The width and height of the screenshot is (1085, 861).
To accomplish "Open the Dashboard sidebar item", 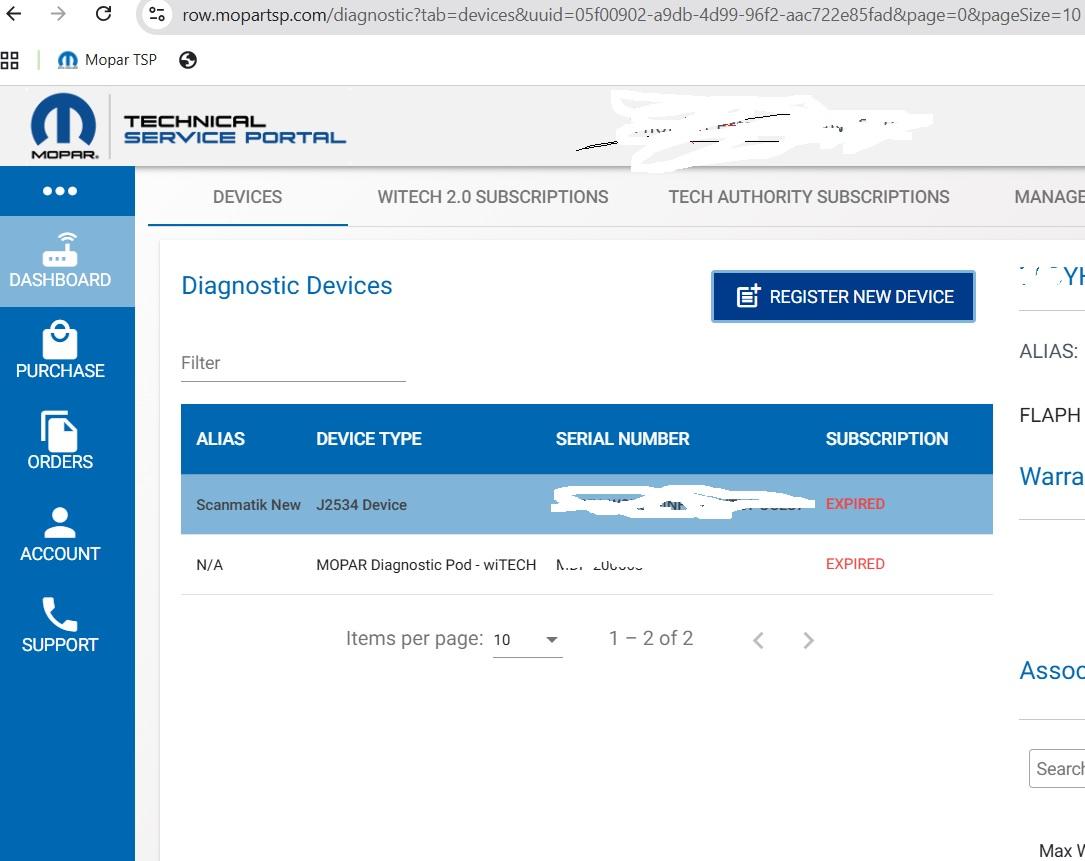I will click(67, 261).
